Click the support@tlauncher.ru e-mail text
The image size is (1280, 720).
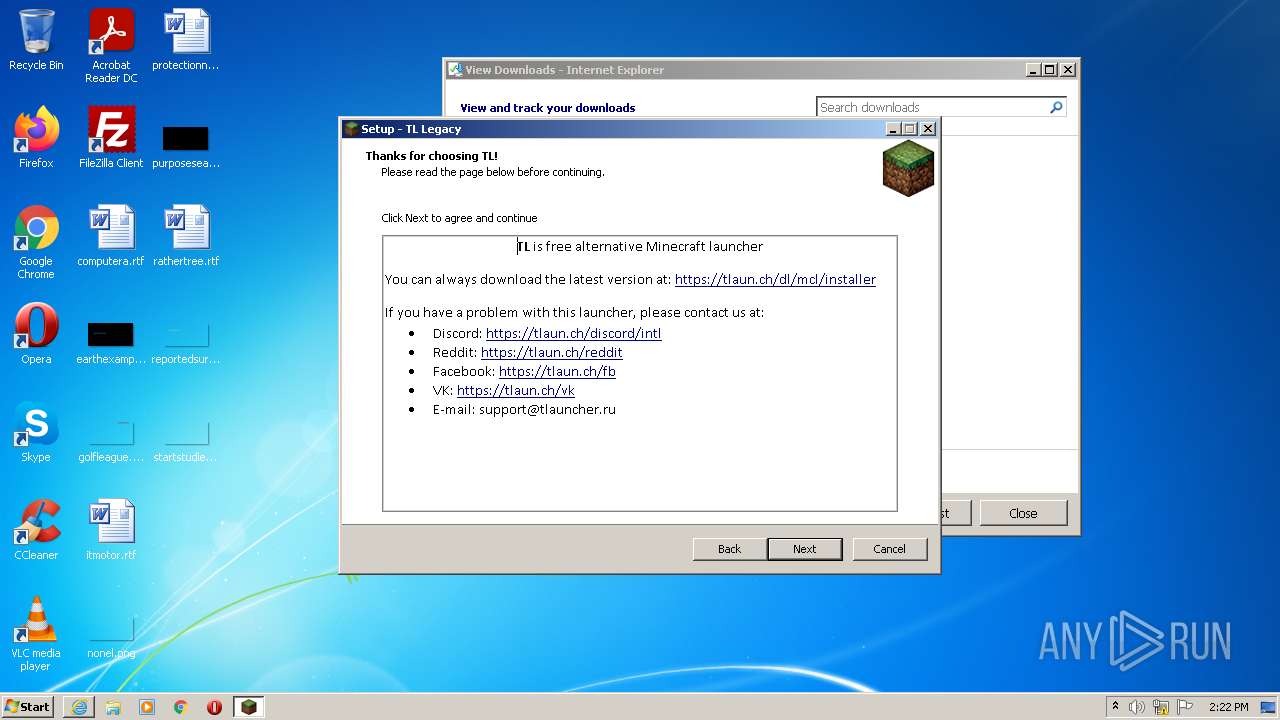547,410
